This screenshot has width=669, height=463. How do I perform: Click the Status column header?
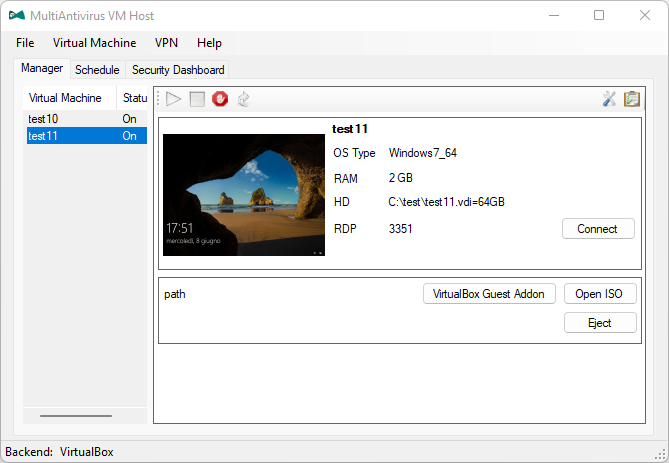click(x=132, y=98)
